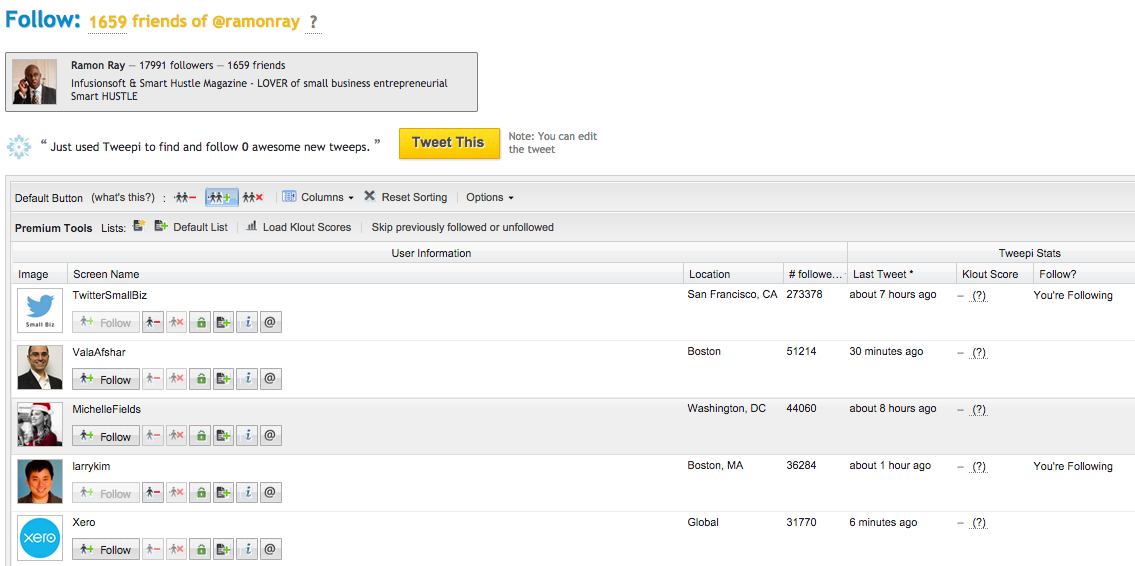The image size is (1135, 566).
Task: Open info icon for larrykim
Action: point(246,494)
